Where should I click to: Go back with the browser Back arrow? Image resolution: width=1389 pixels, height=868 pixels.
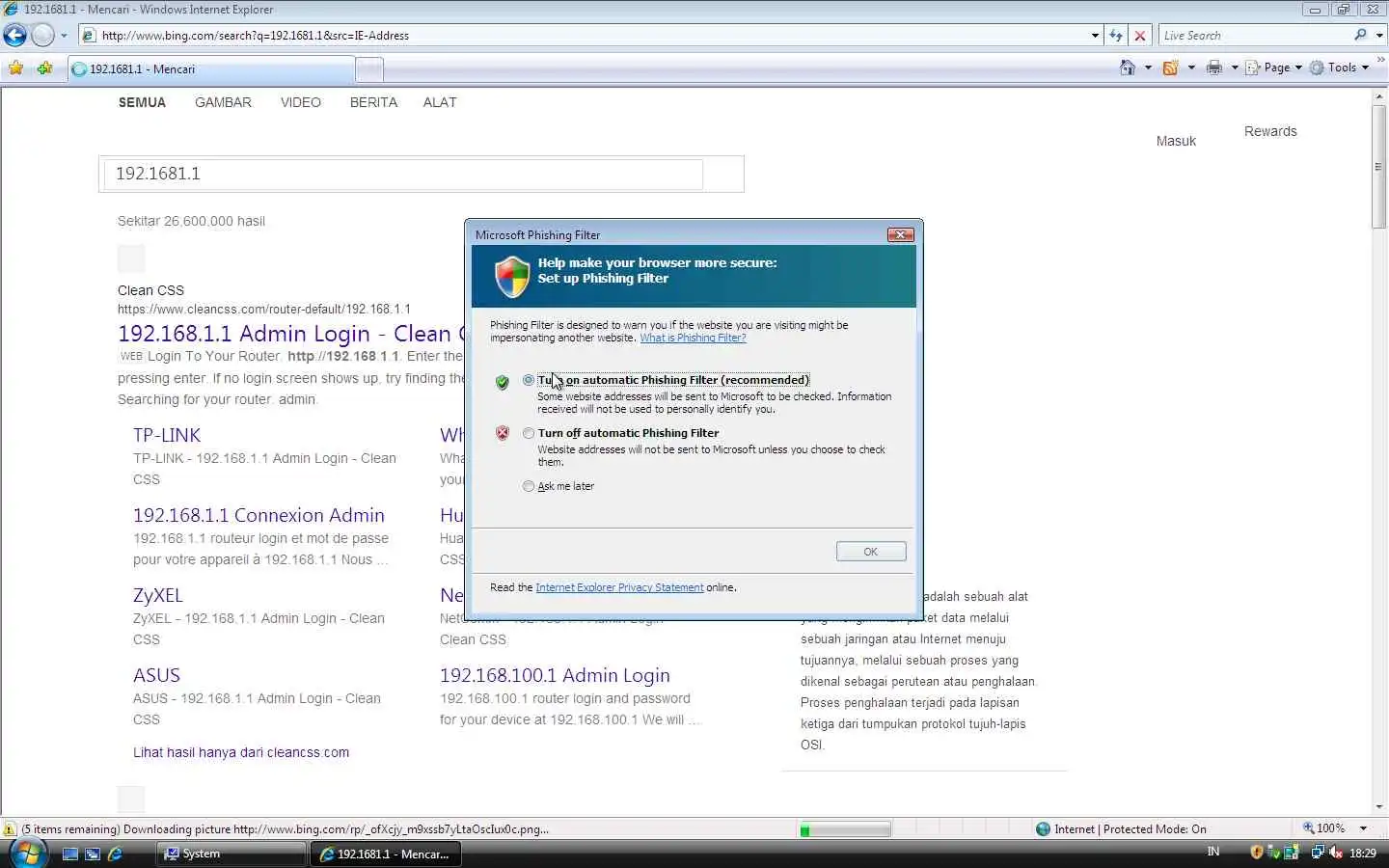[15, 36]
